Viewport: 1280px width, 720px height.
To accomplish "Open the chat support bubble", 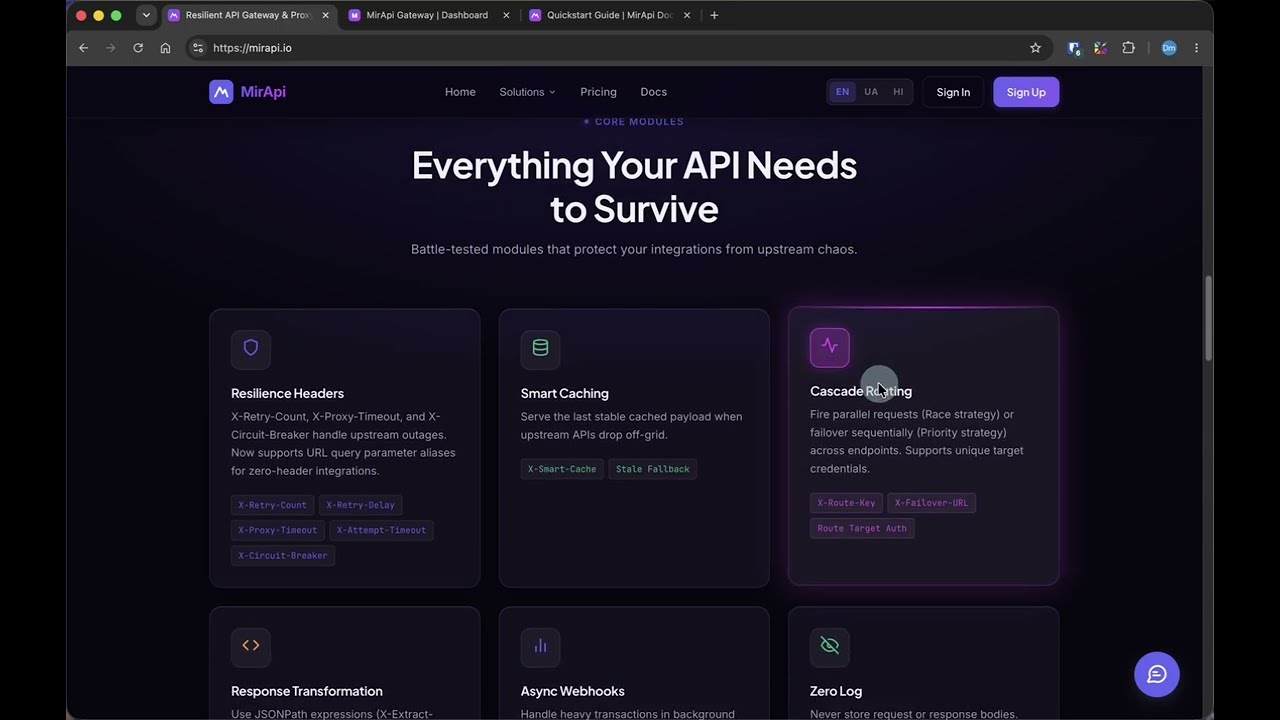I will [1157, 674].
